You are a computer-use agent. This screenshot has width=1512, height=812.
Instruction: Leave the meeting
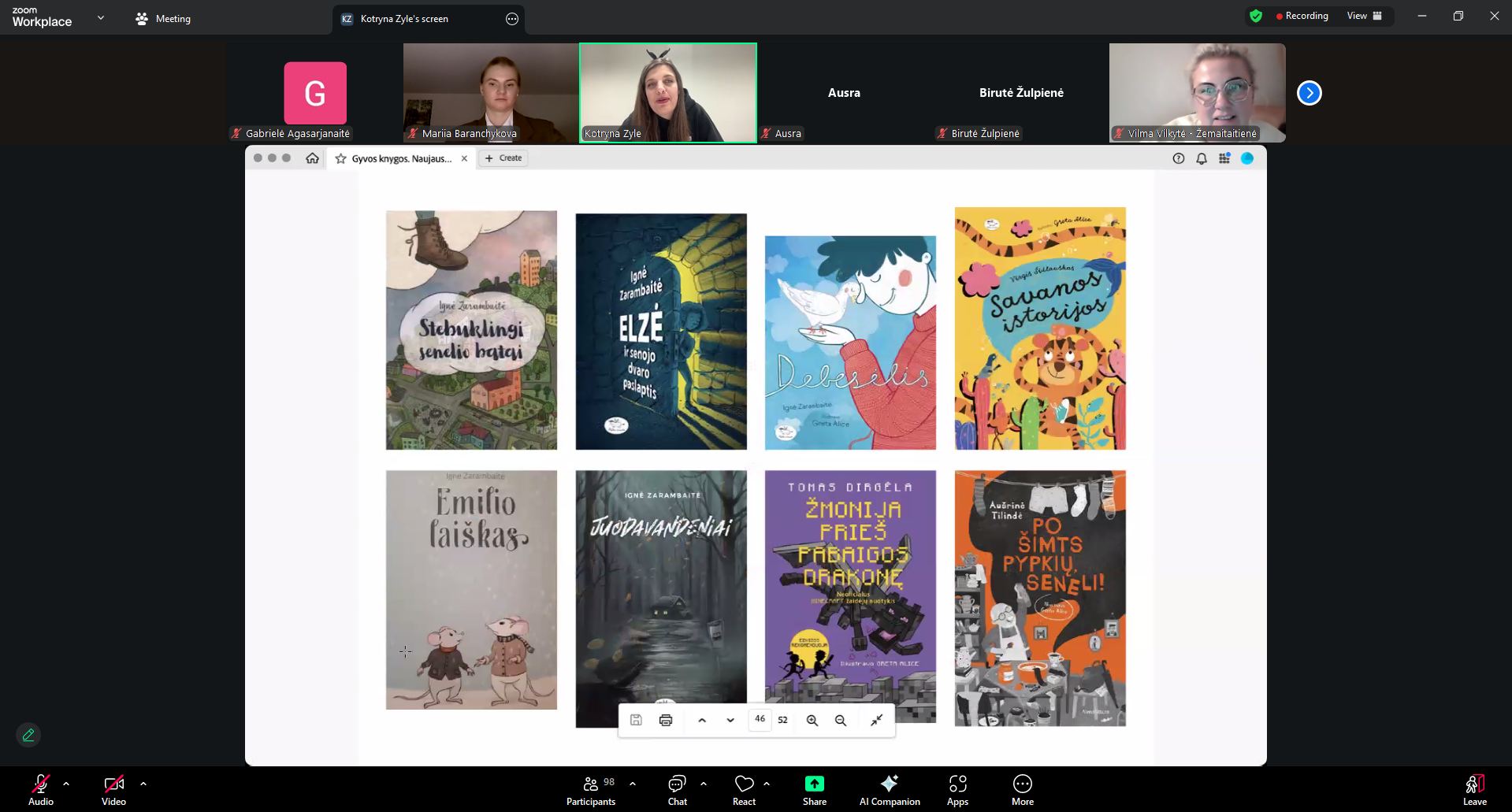[x=1474, y=790]
